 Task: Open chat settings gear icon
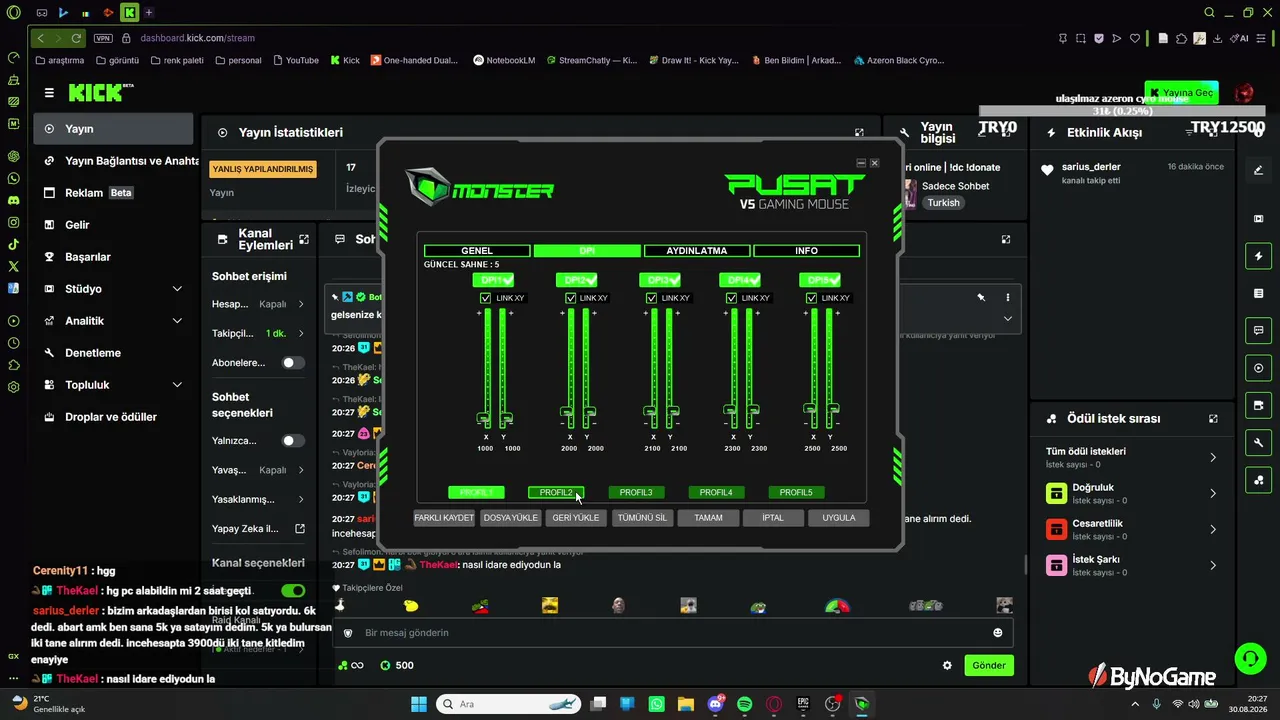947,665
